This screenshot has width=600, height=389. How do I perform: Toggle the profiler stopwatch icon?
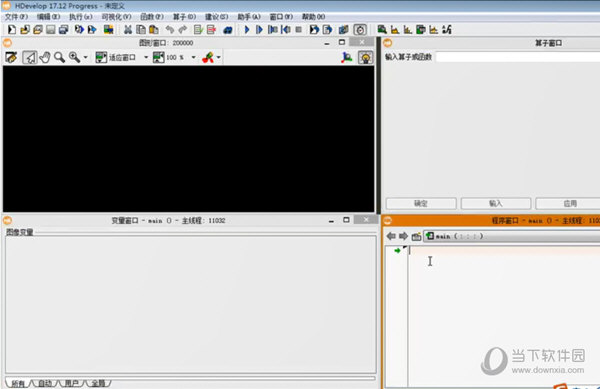coord(360,29)
